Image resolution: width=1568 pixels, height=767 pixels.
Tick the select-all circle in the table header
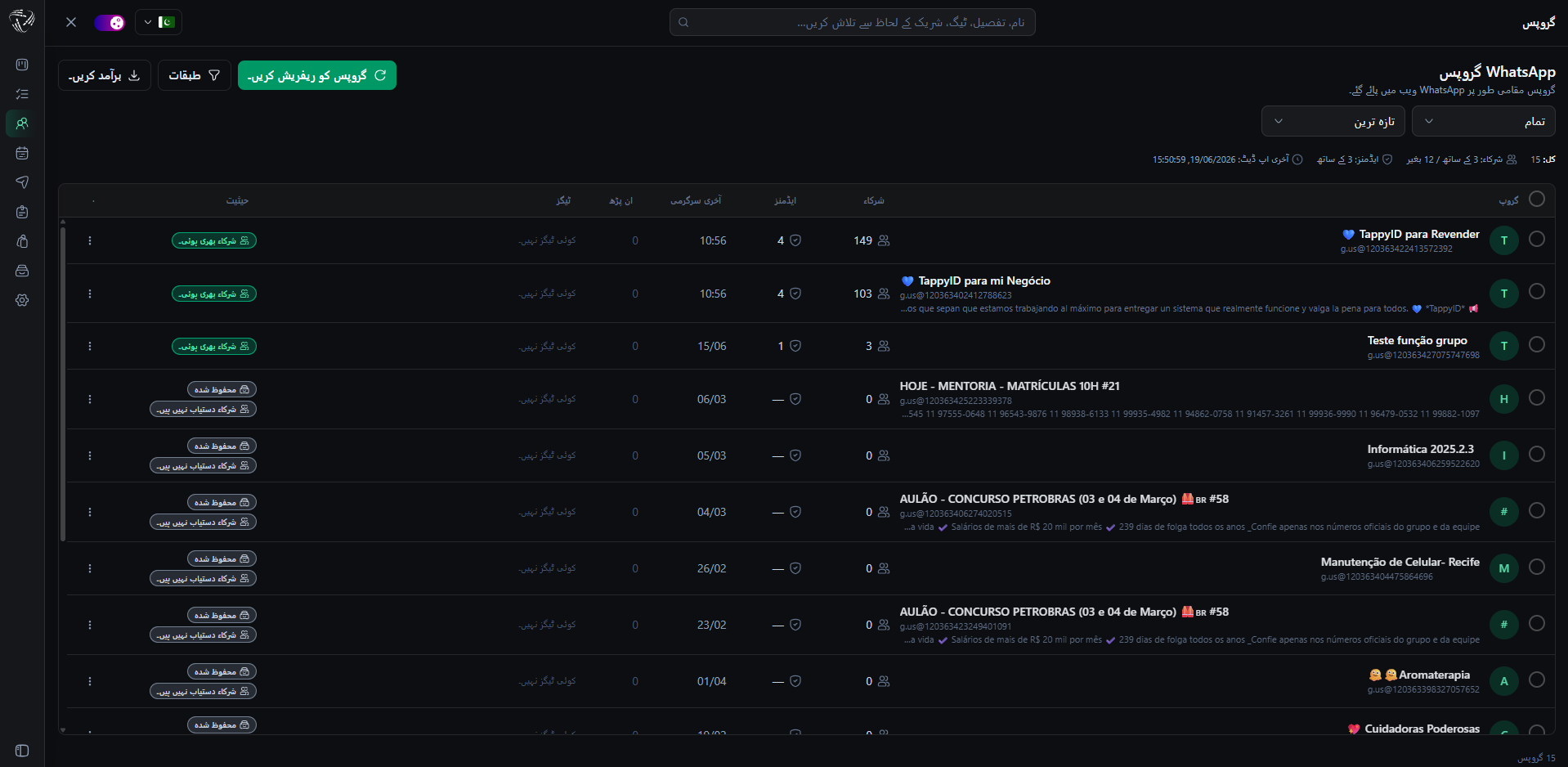[1537, 199]
